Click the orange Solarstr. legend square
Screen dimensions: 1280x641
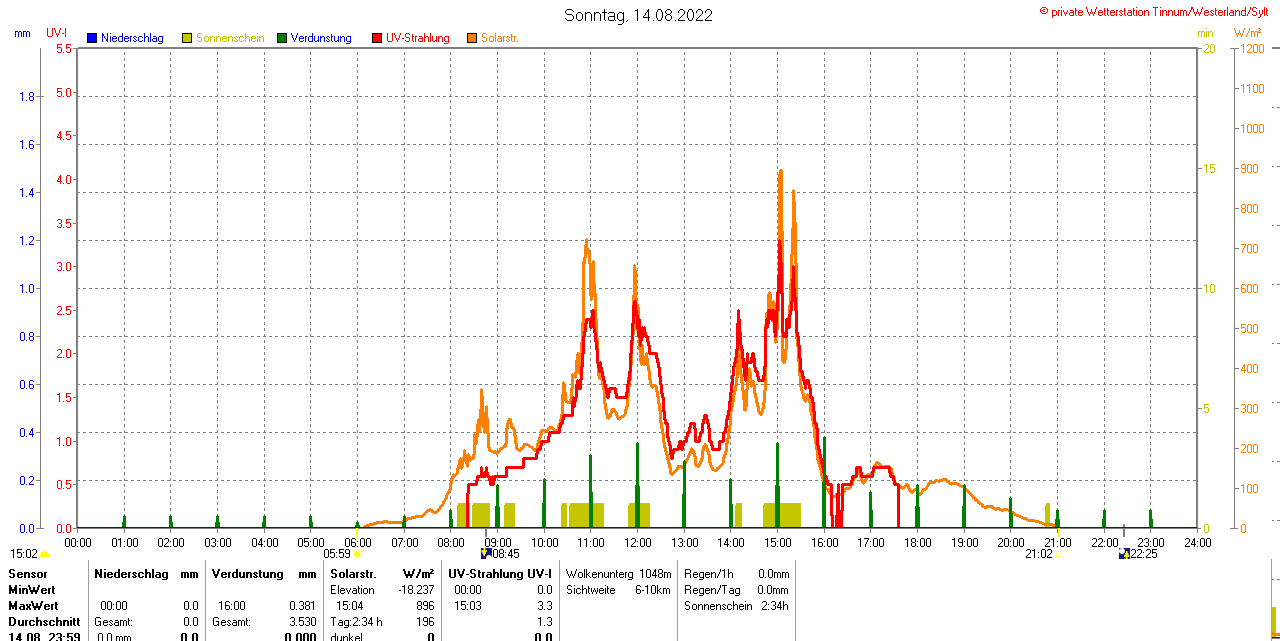tap(472, 38)
